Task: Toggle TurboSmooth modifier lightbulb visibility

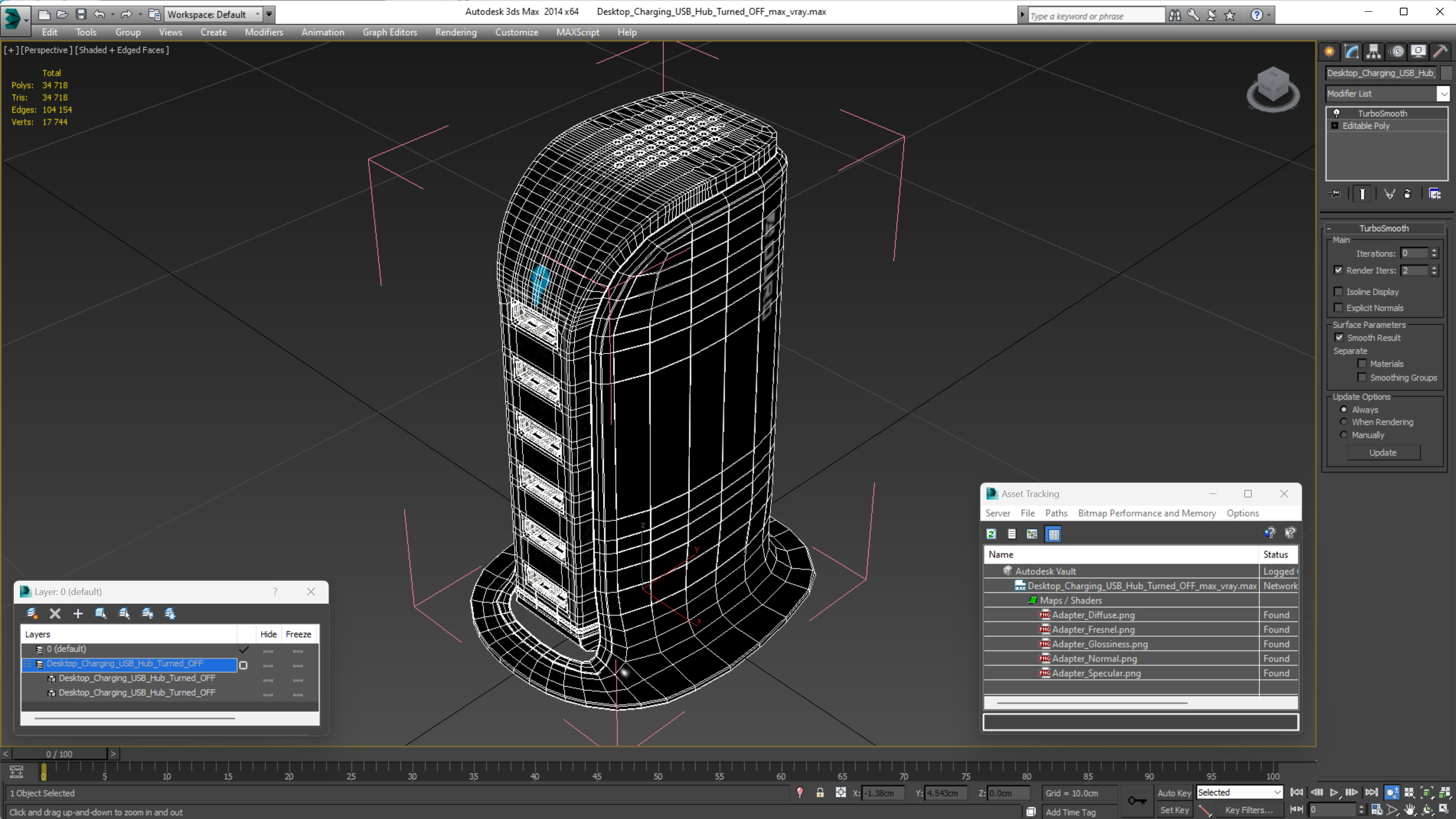Action: (x=1337, y=113)
